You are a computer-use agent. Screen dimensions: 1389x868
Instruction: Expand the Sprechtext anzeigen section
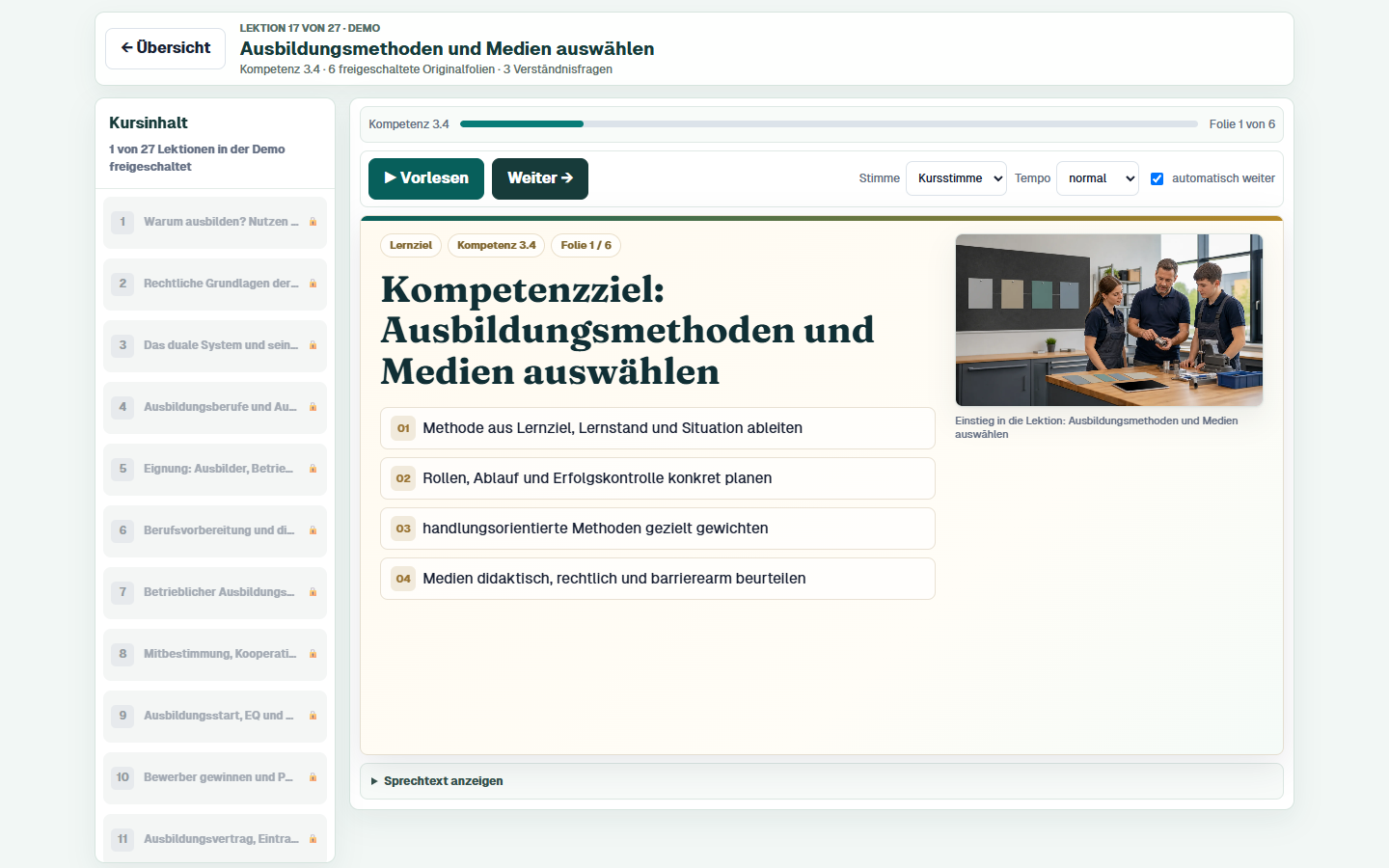(822, 781)
